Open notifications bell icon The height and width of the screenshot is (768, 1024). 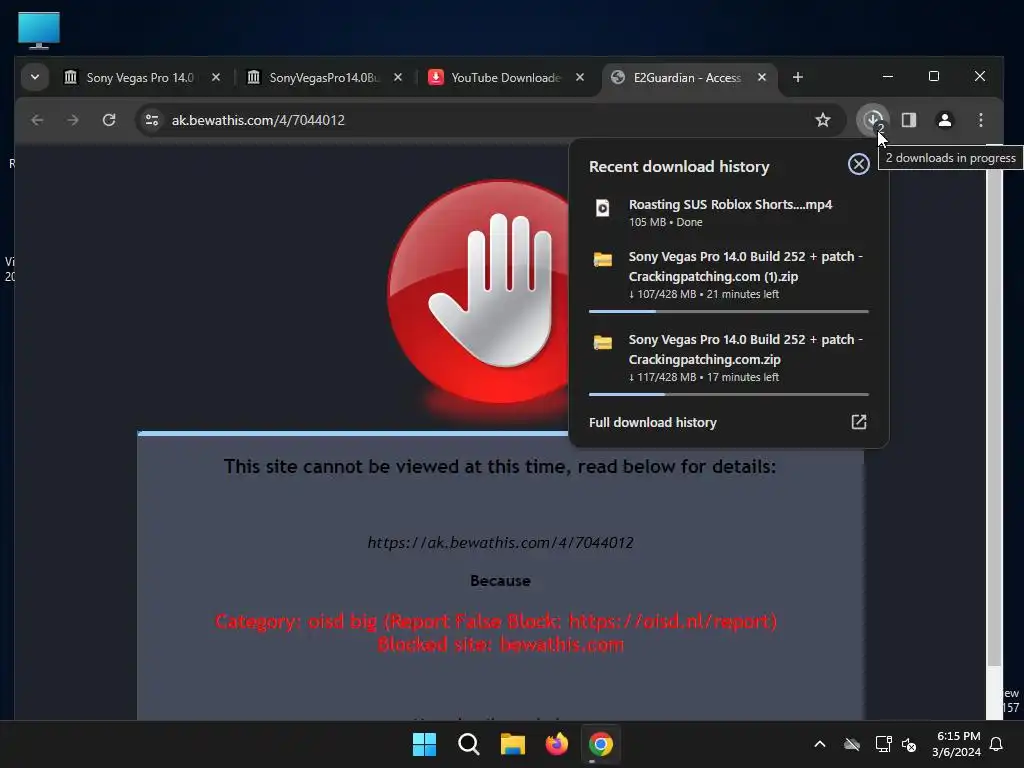[997, 744]
